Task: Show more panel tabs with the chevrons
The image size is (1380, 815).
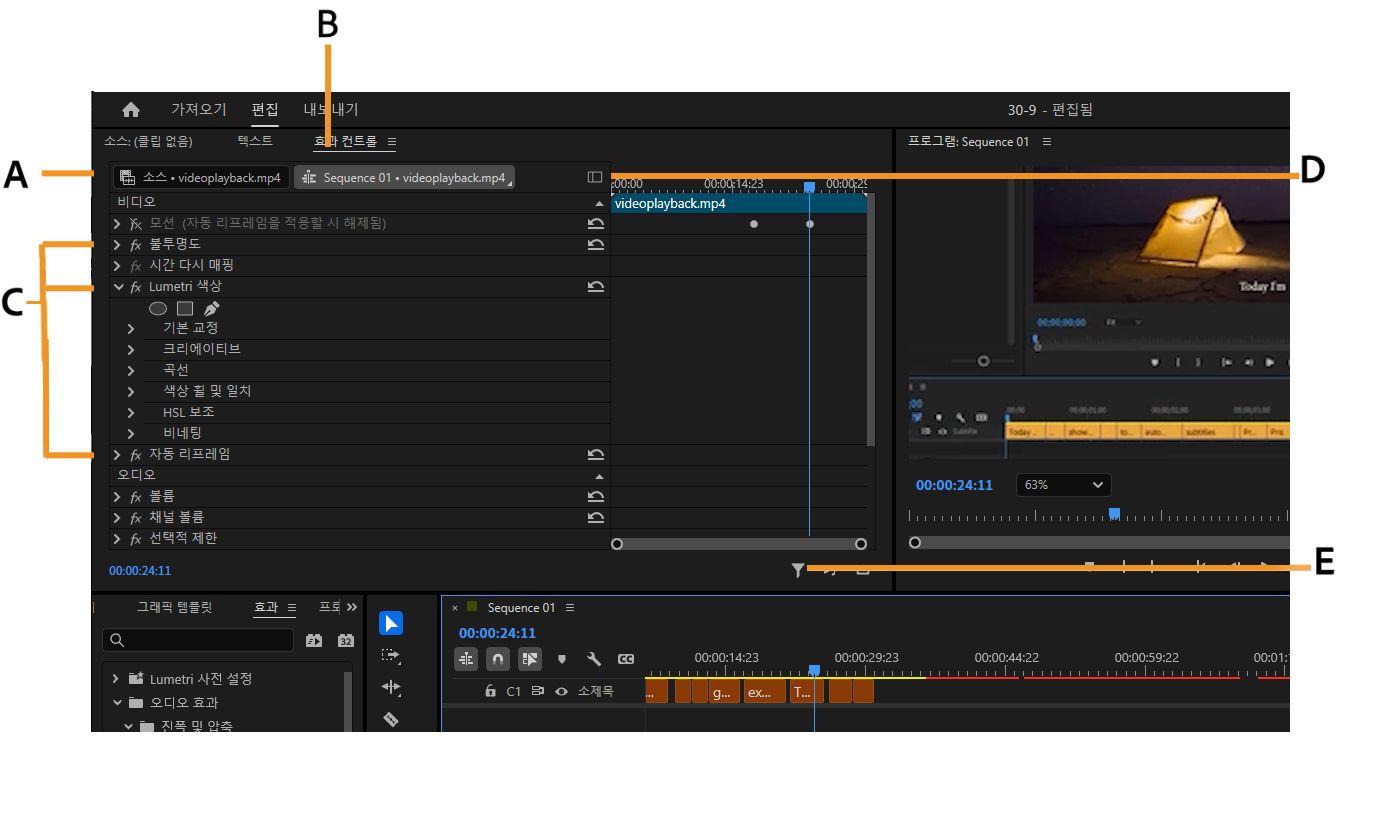Action: pyautogui.click(x=352, y=607)
